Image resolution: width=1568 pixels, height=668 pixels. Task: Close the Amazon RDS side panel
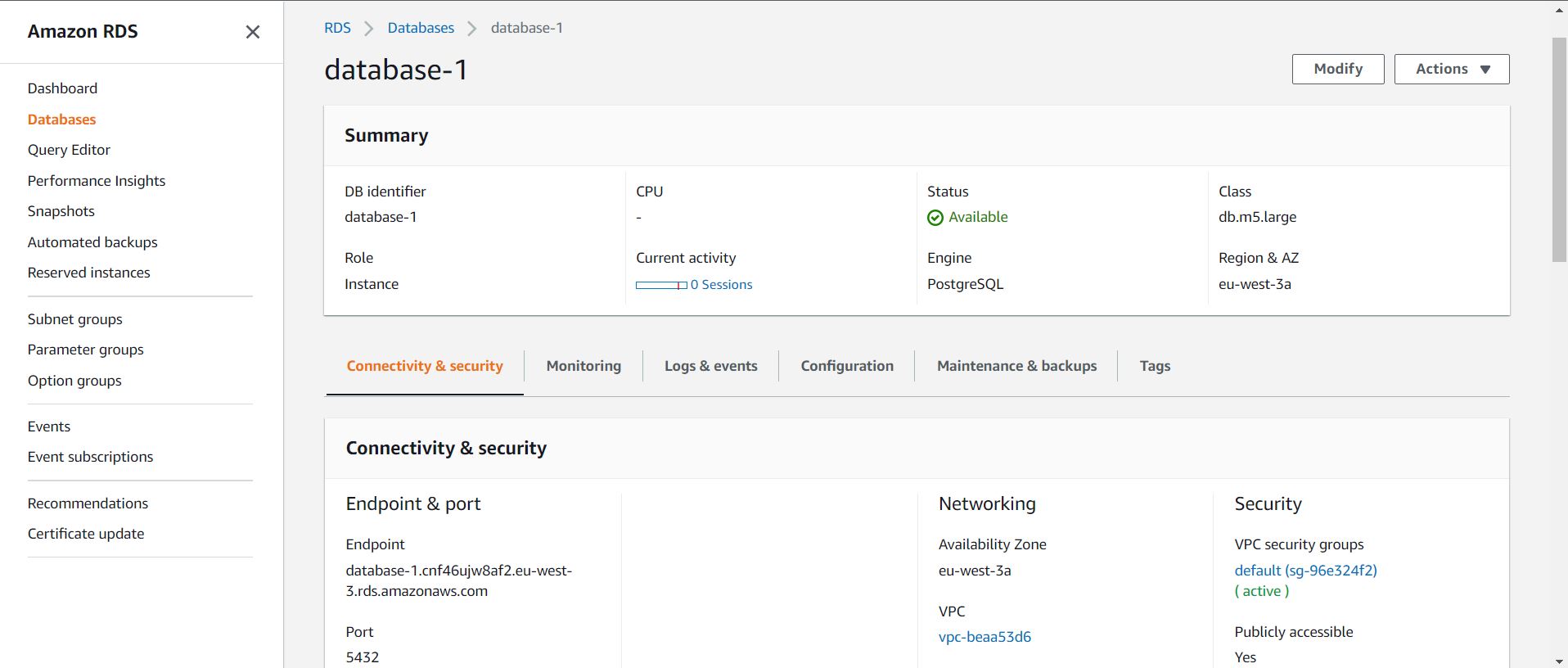pos(253,32)
